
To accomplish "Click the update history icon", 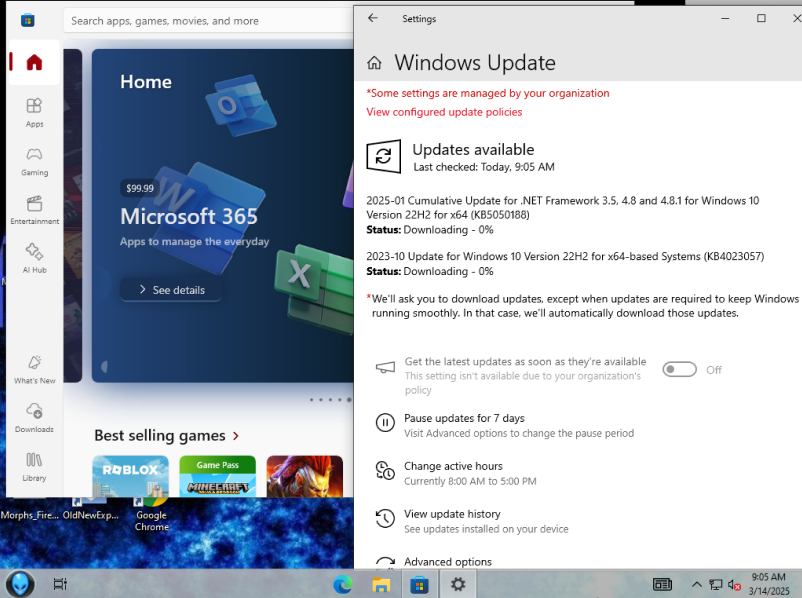I will (385, 518).
